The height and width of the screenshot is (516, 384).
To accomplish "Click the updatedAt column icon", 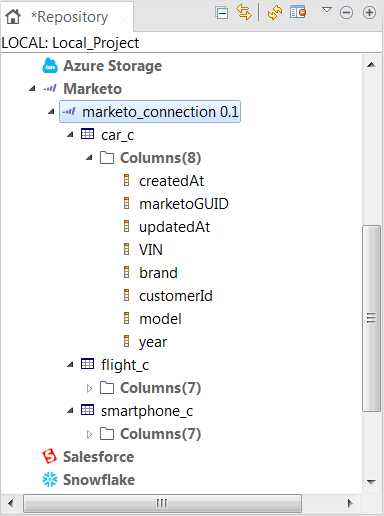I will pyautogui.click(x=126, y=226).
